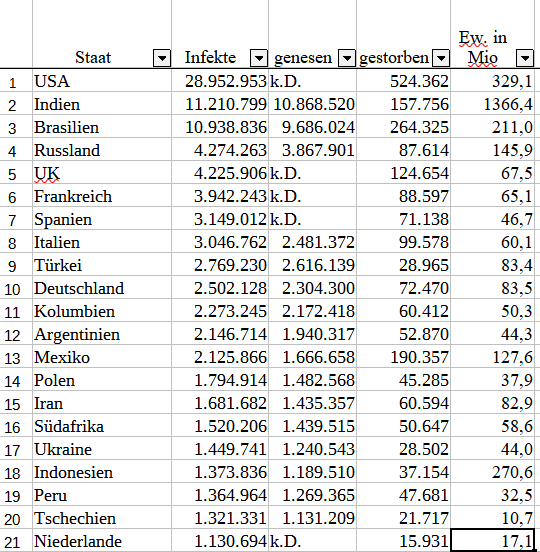Select the Indien genesen value 10.868.520

(x=313, y=104)
